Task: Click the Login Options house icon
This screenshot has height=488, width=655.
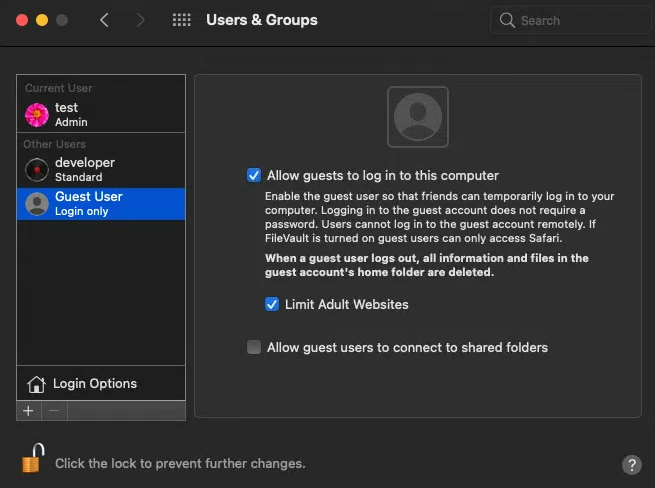Action: pos(37,384)
